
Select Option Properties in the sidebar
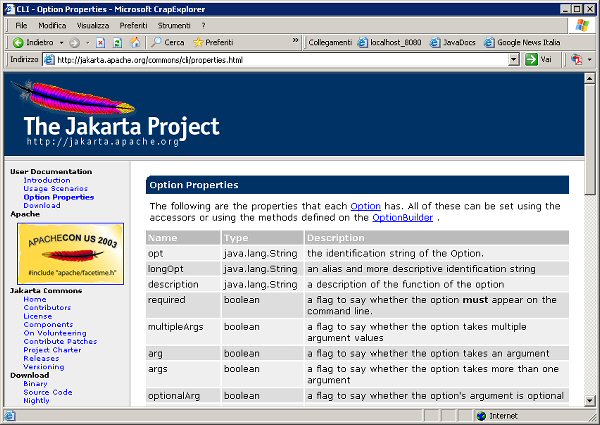click(x=59, y=197)
